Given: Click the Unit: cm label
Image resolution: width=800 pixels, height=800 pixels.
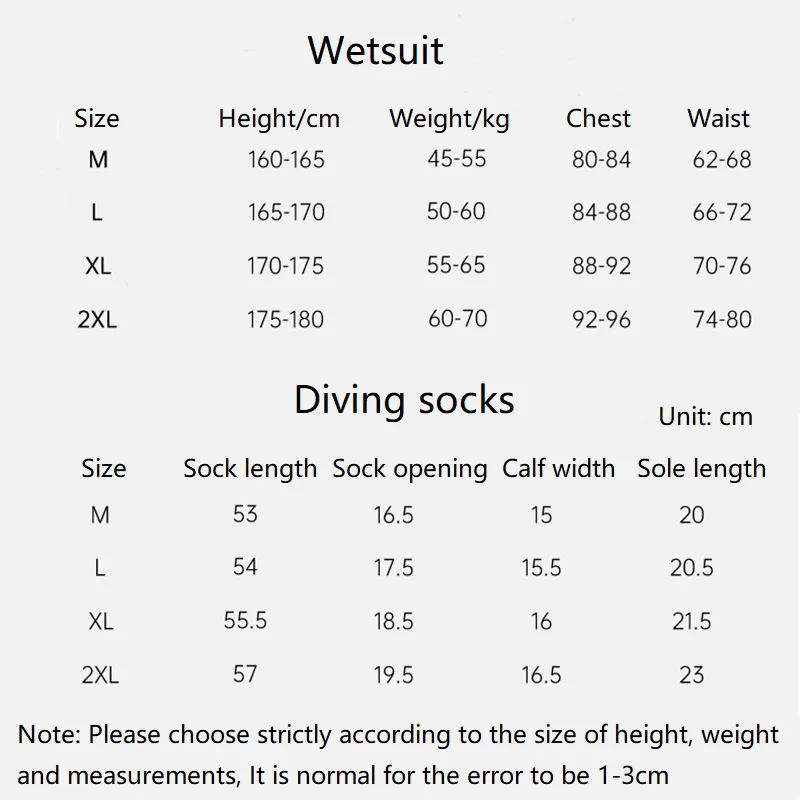Looking at the screenshot, I should tap(705, 416).
